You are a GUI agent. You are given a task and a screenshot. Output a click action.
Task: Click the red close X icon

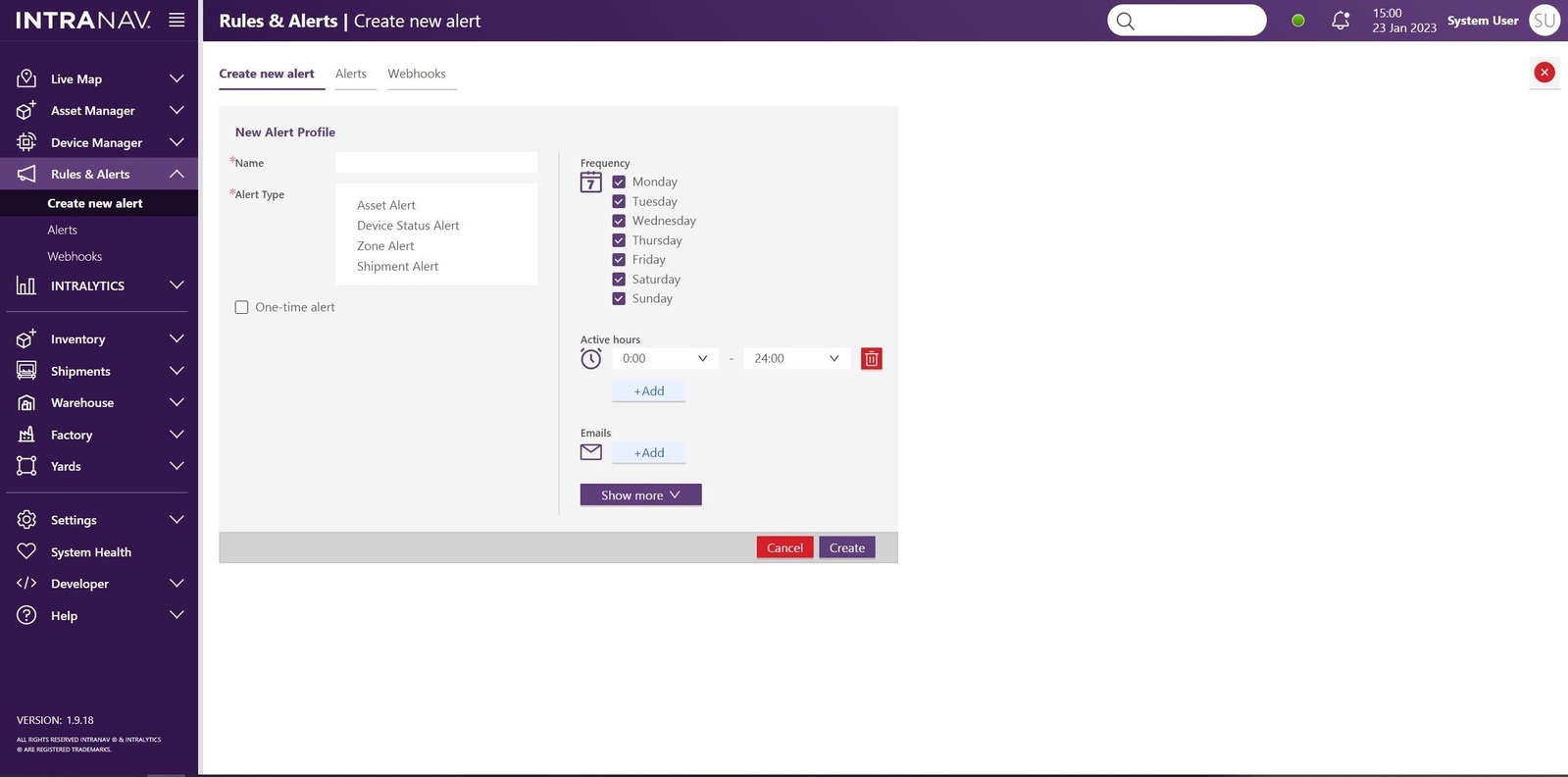(x=1543, y=73)
